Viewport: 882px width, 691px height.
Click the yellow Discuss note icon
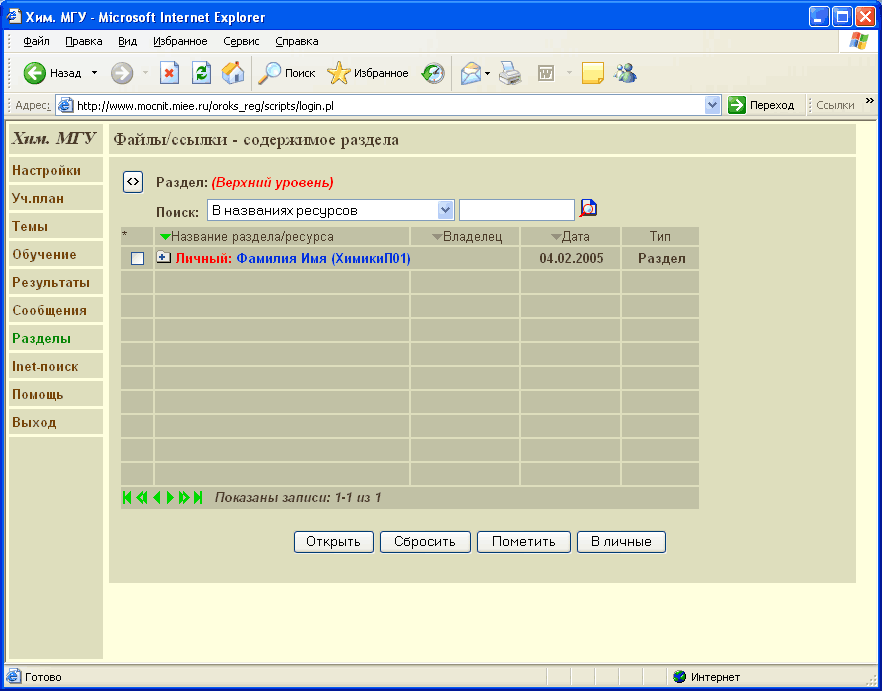click(x=592, y=73)
